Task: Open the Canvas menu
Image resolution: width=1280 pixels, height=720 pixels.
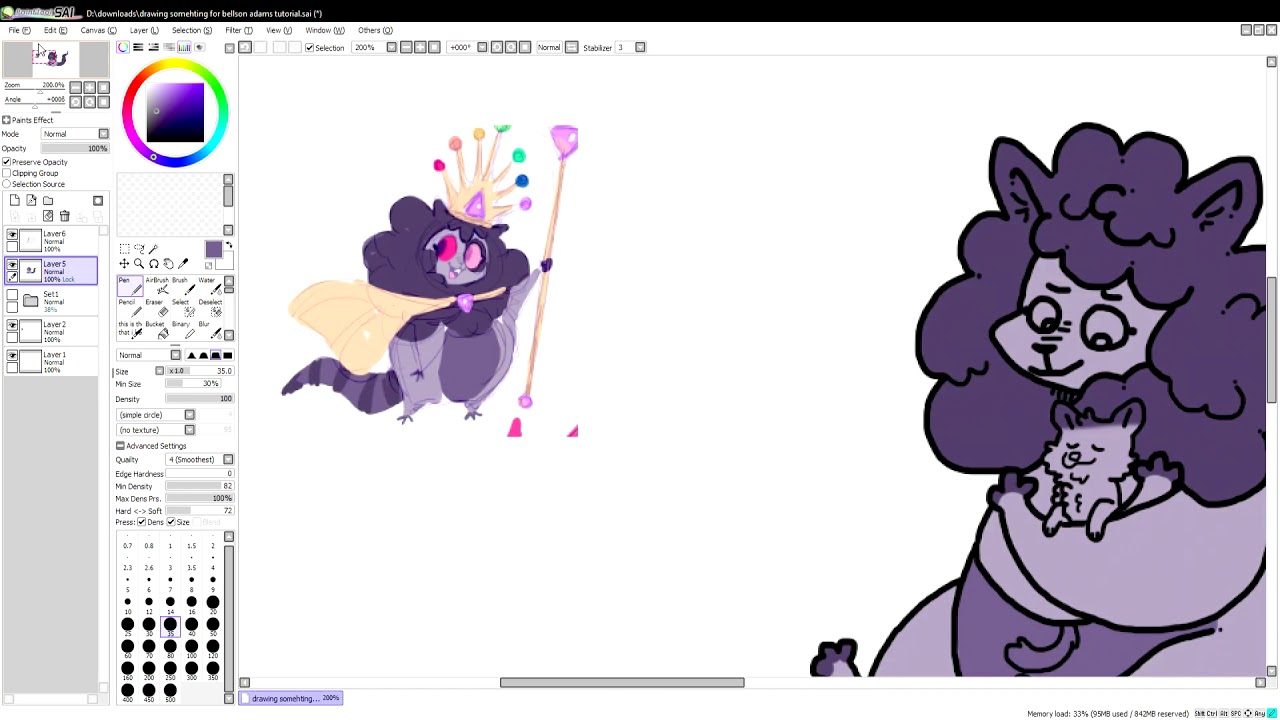Action: click(98, 30)
